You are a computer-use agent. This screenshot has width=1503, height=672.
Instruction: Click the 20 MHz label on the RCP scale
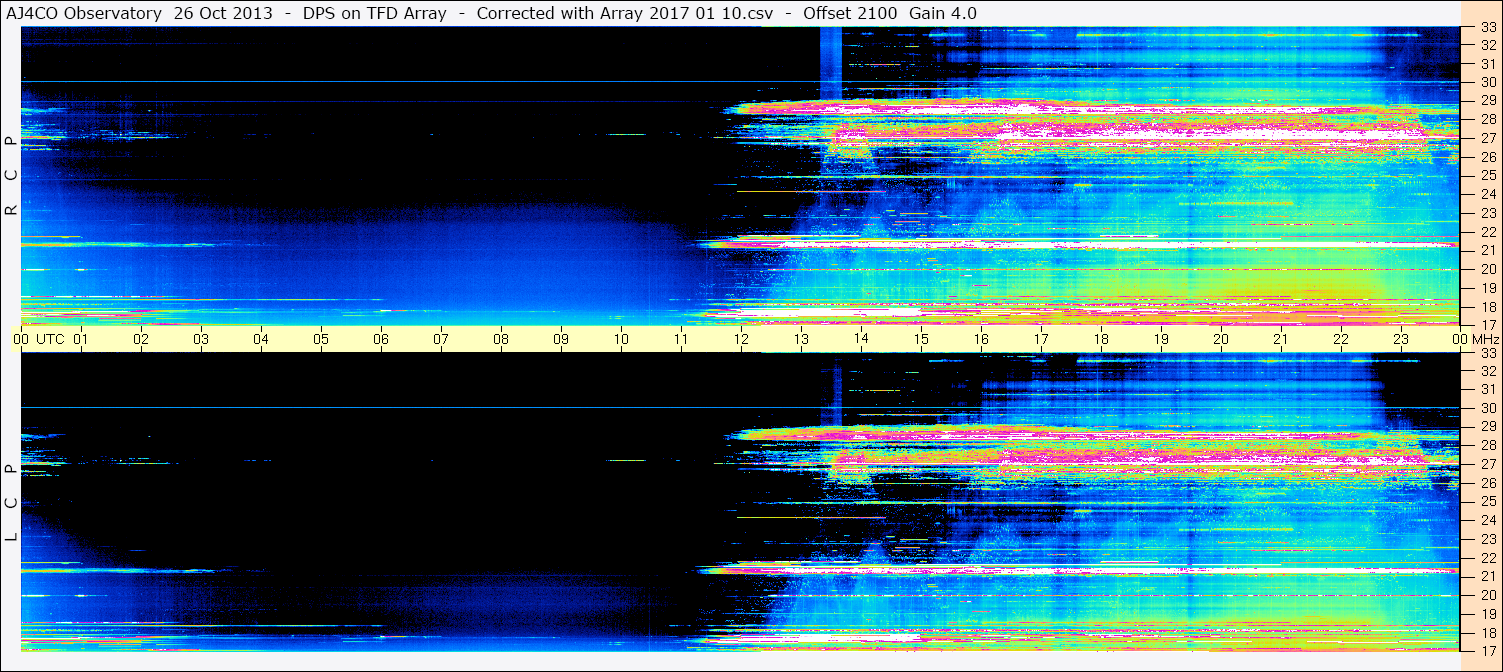point(1487,269)
